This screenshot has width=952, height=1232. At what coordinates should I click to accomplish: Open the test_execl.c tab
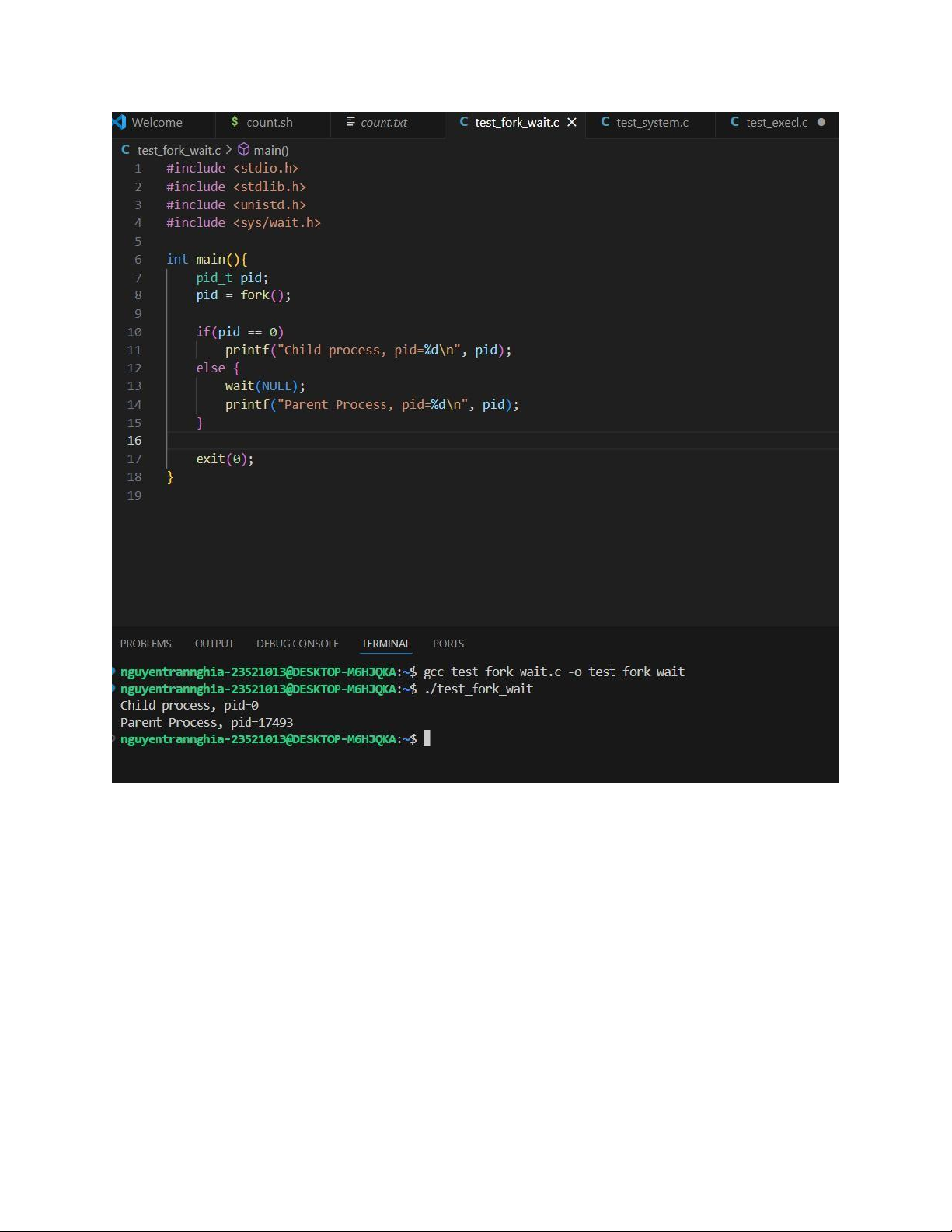point(776,123)
